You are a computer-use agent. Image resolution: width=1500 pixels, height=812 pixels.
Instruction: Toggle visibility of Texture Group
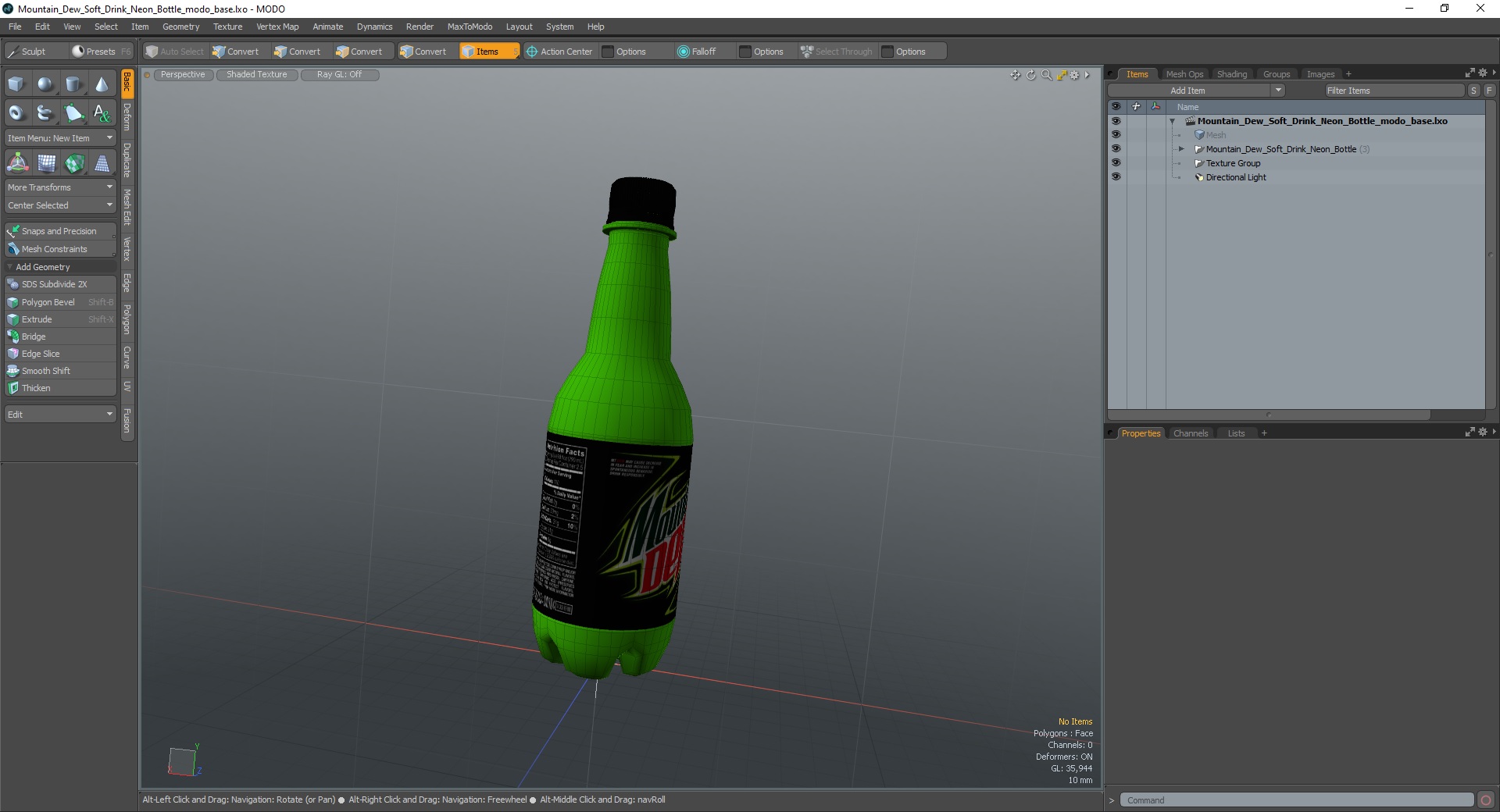[x=1116, y=163]
